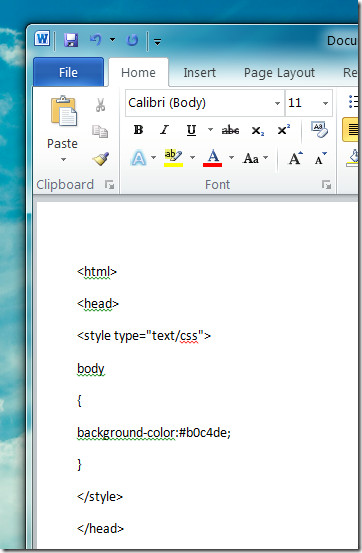Click the Grow Font icon

[x=295, y=158]
